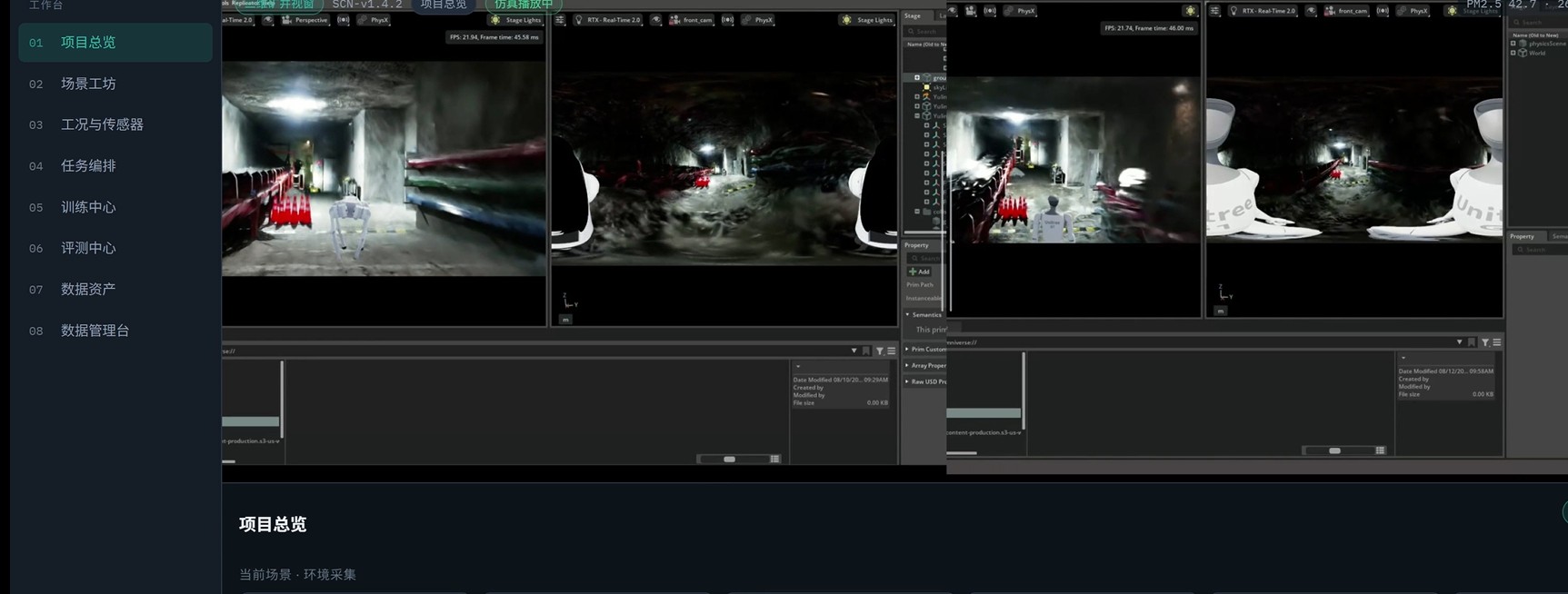Expand the World prim in right Stage tree
1568x594 pixels.
1513,53
